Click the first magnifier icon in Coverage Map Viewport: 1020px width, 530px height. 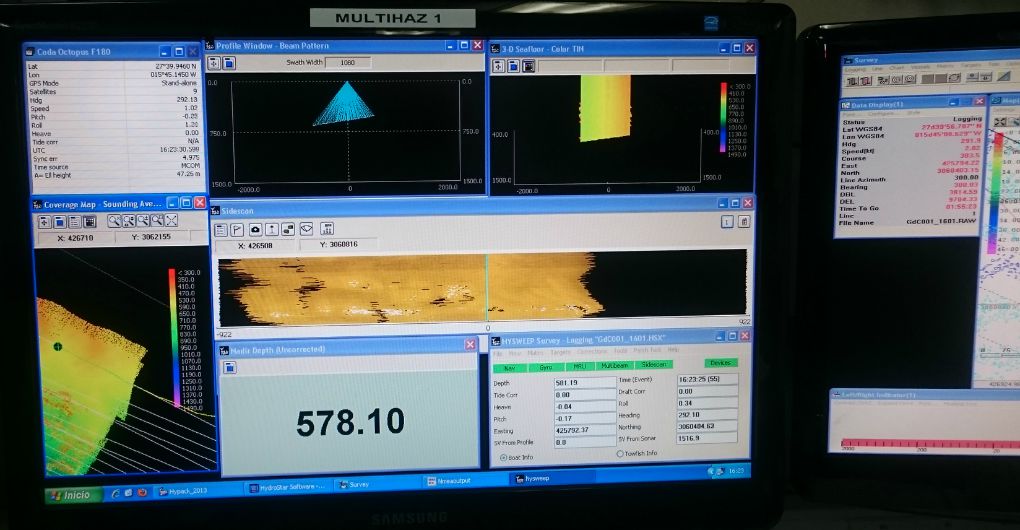(x=116, y=220)
